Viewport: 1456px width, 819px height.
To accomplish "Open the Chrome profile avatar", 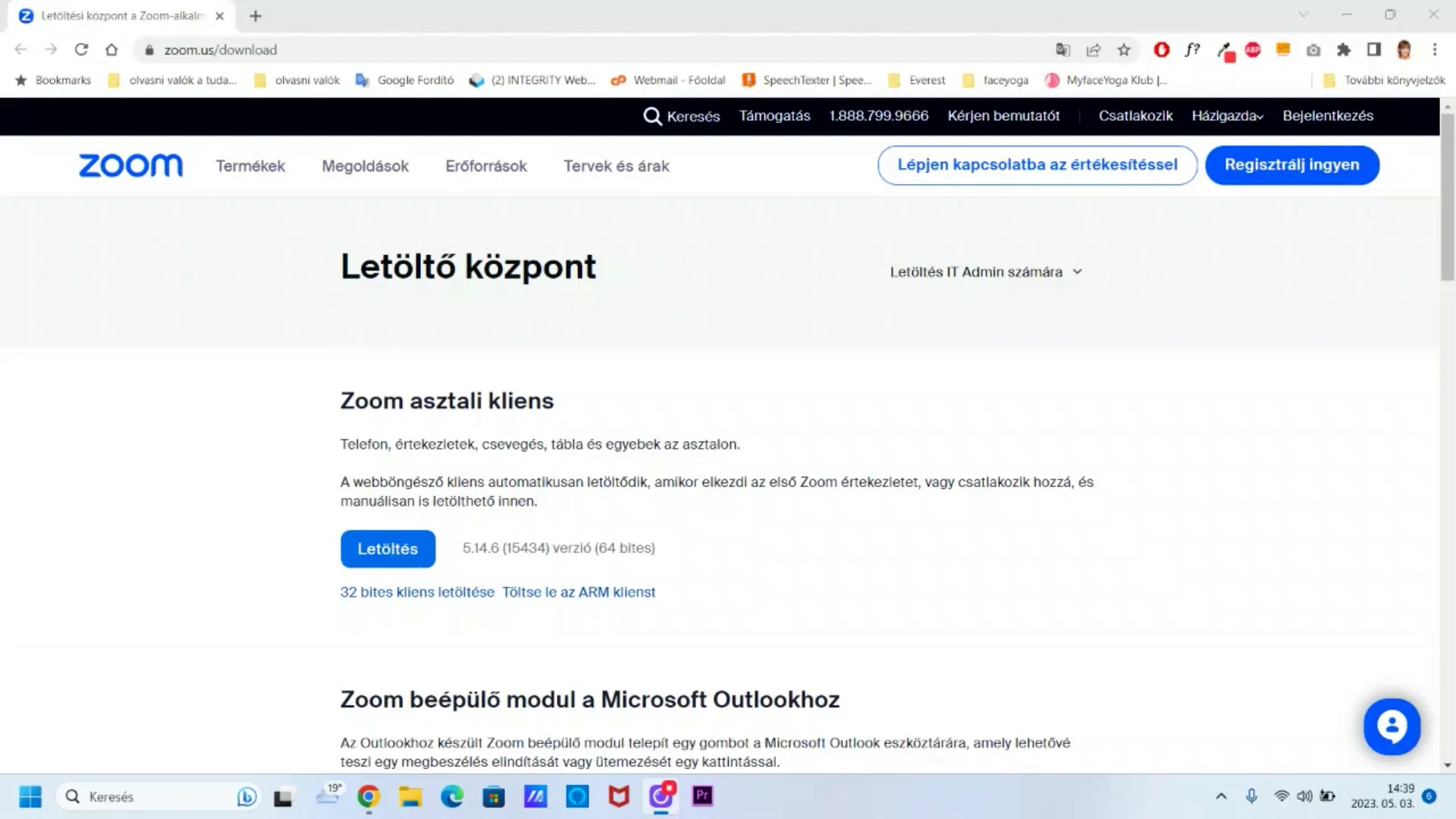I will pos(1404,50).
